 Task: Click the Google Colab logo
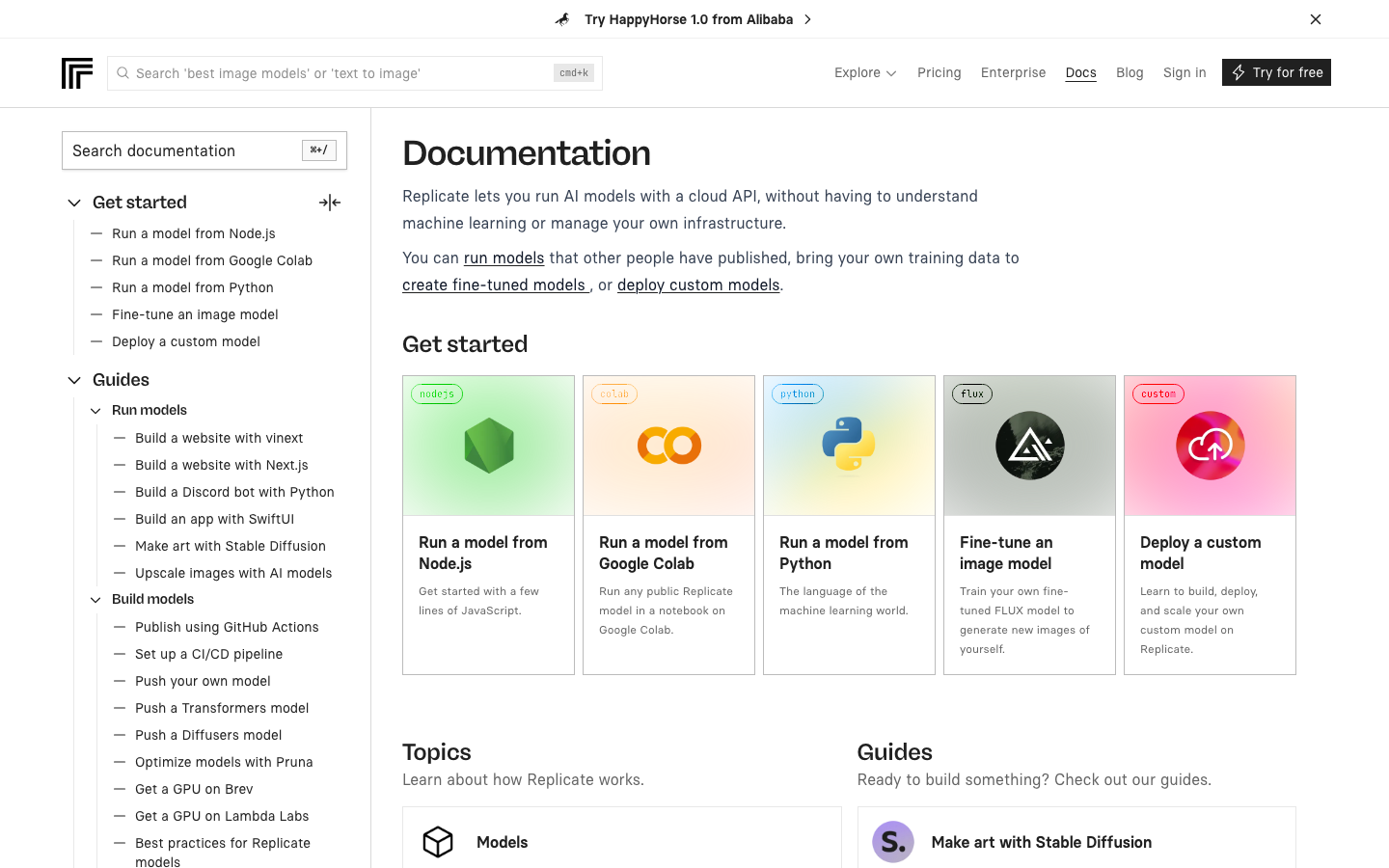pos(669,446)
